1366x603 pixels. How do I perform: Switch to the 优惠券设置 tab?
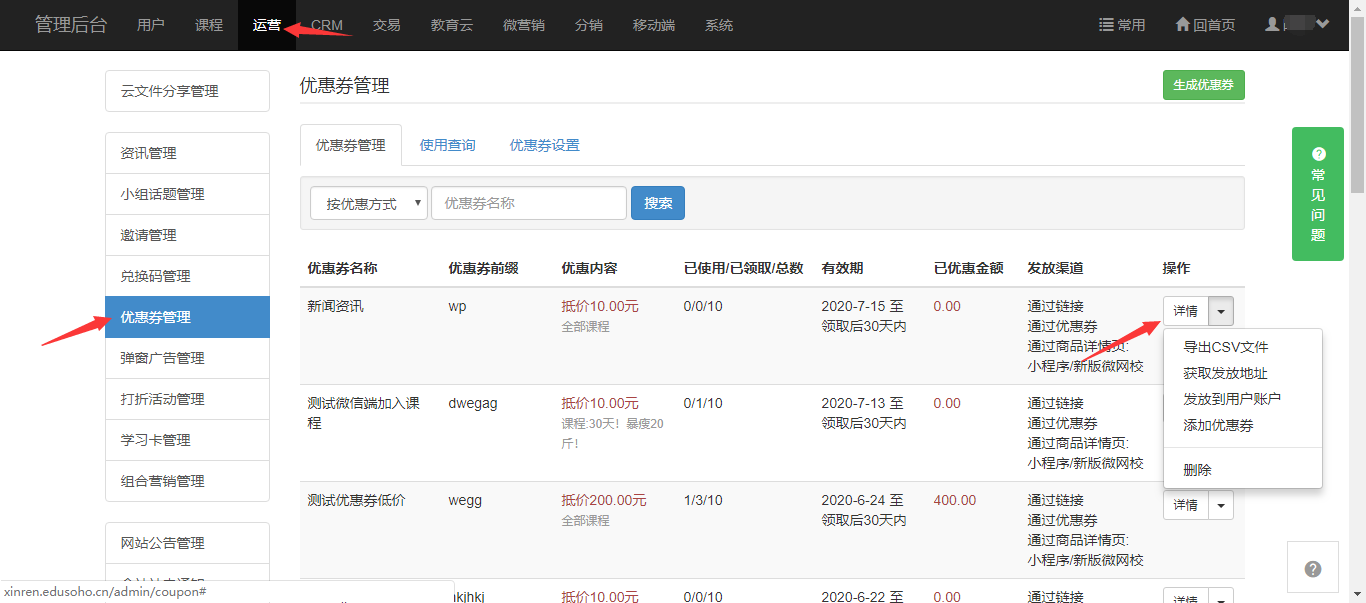[x=544, y=145]
